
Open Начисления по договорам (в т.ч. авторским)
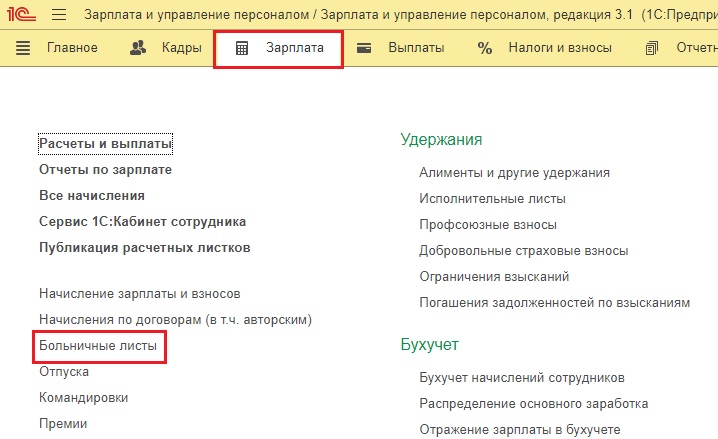[x=175, y=320]
